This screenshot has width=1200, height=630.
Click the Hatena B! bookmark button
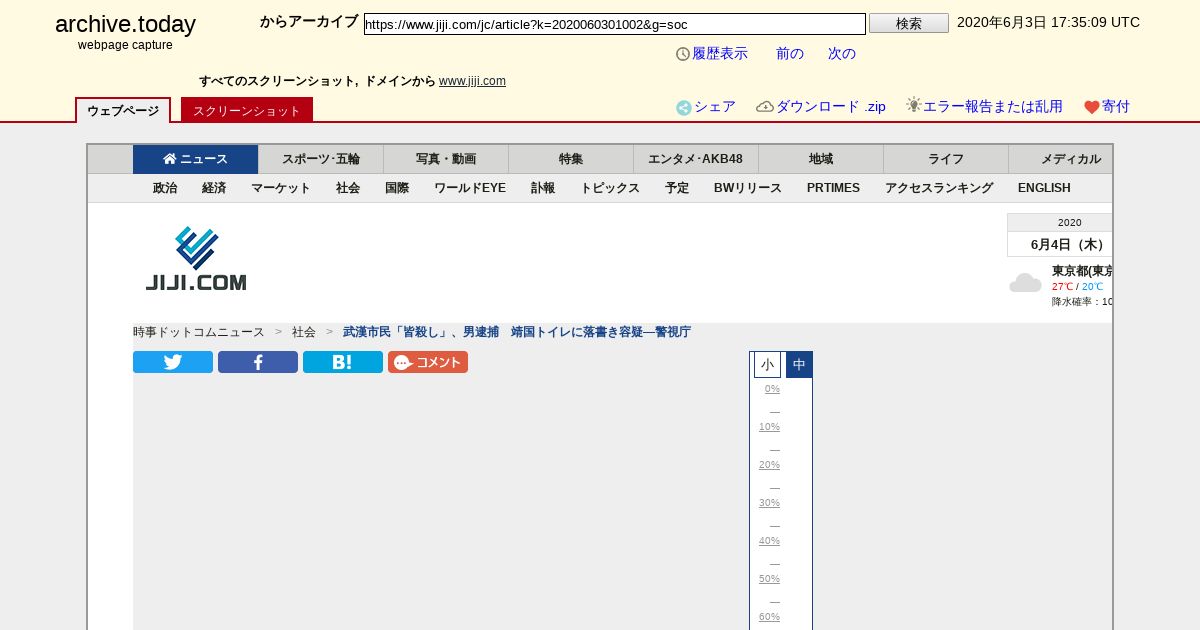click(343, 362)
